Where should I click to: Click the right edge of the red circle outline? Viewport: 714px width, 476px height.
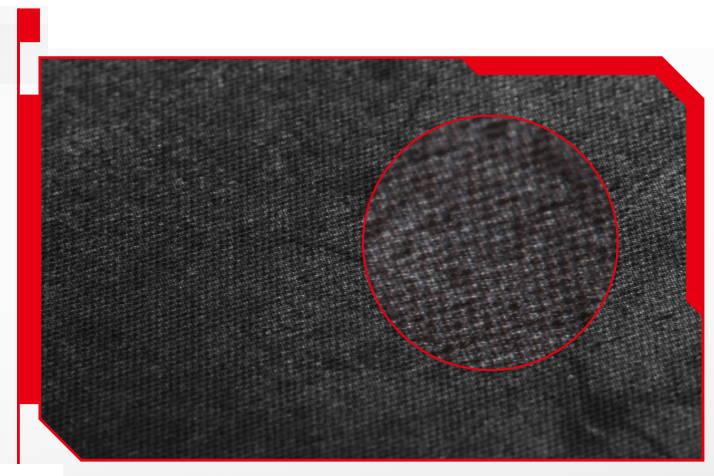618,243
